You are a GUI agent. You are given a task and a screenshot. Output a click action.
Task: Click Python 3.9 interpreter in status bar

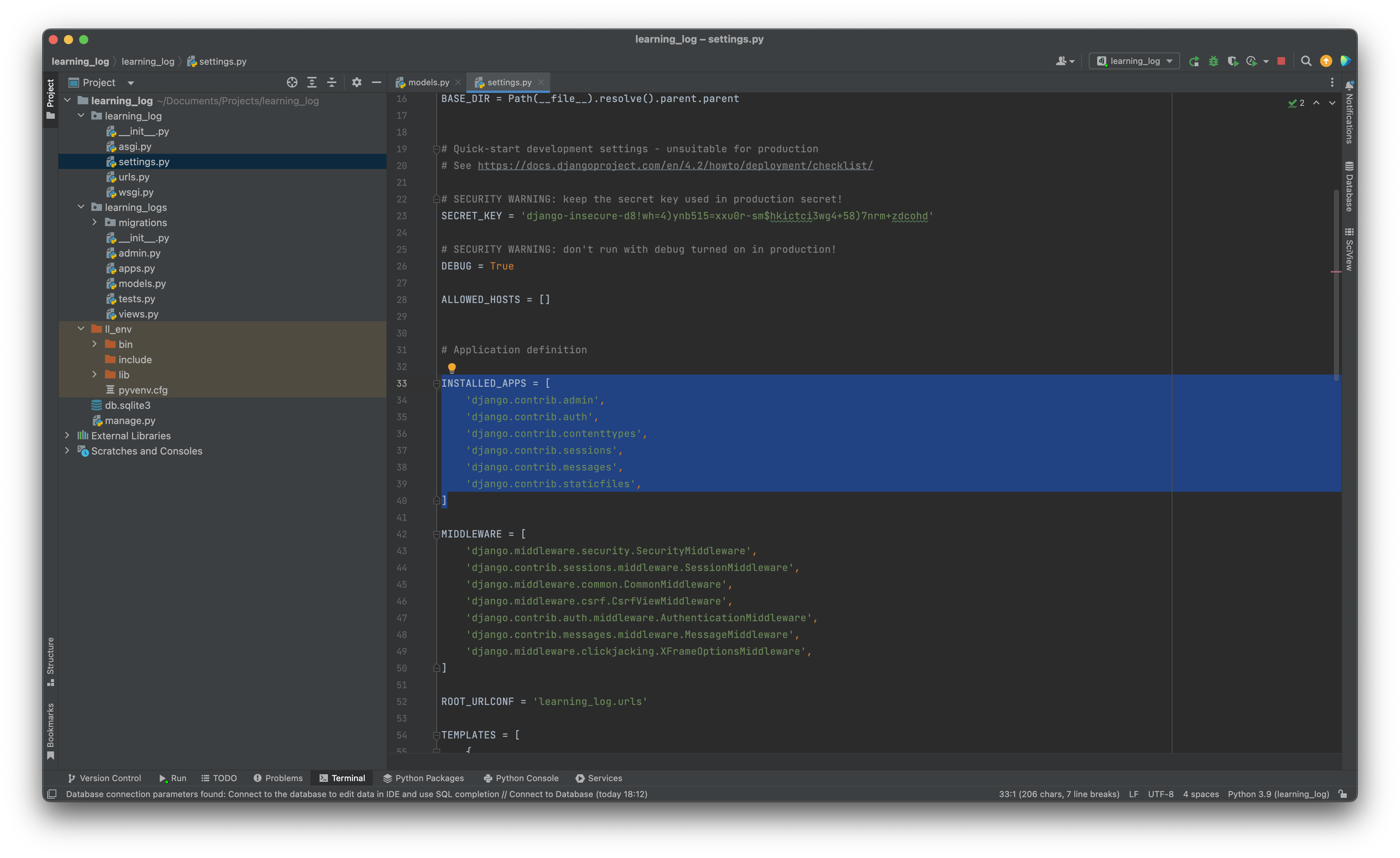(x=1278, y=794)
